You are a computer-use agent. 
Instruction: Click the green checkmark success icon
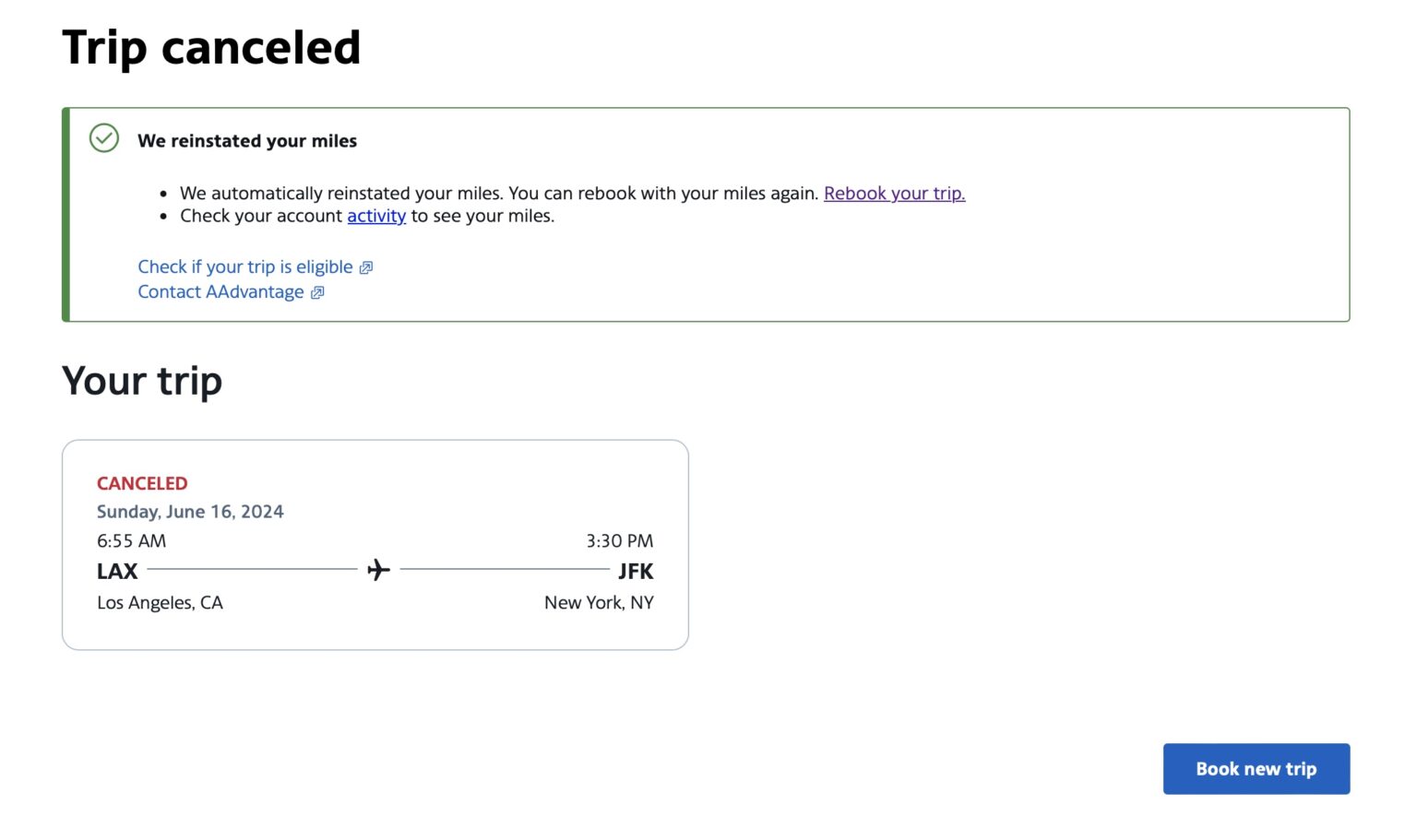click(x=104, y=138)
